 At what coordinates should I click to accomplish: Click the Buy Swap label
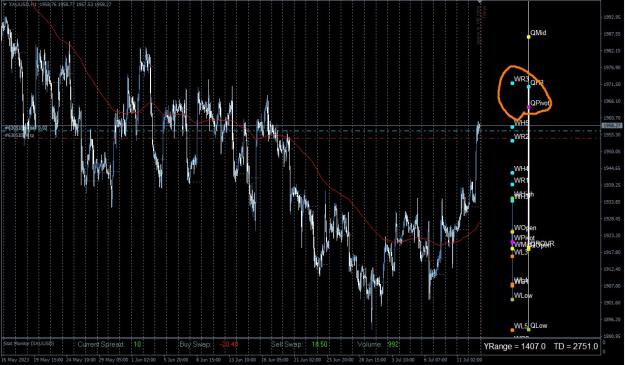tap(195, 345)
